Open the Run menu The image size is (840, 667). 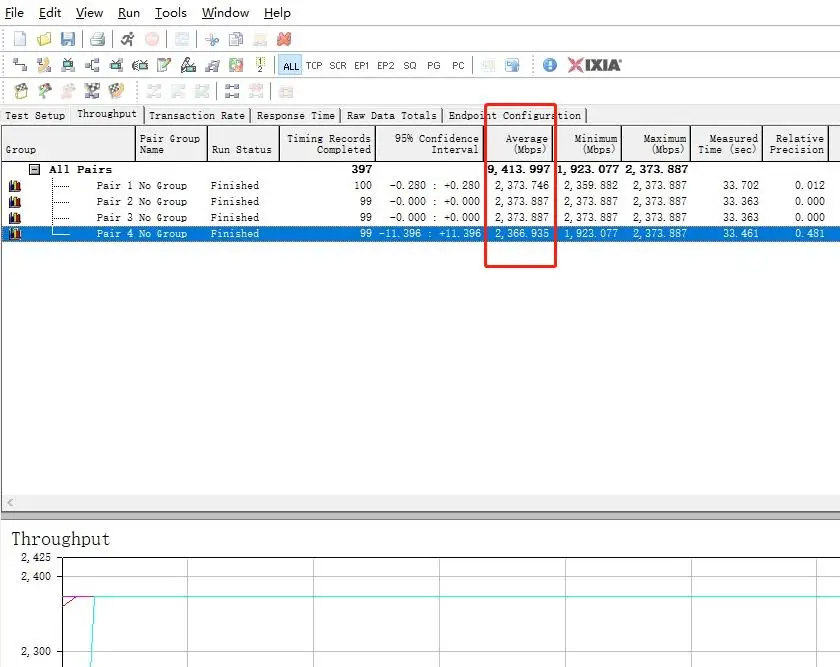point(128,13)
